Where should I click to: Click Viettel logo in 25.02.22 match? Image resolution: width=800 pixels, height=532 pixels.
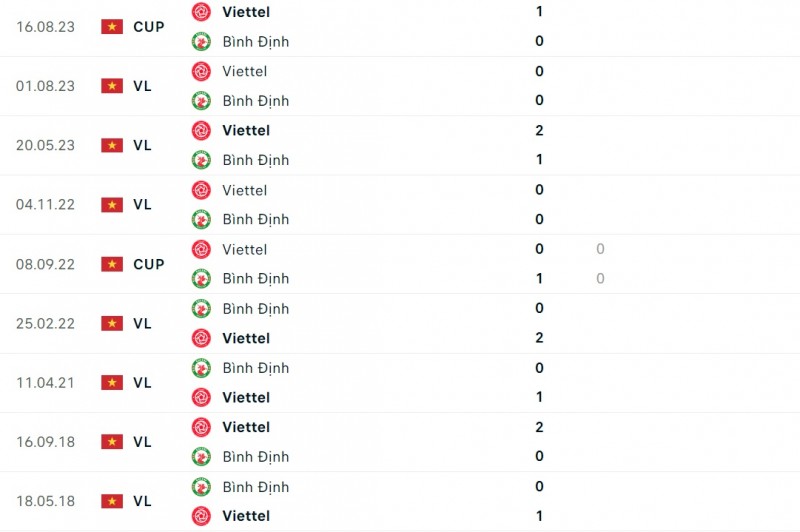pyautogui.click(x=201, y=338)
